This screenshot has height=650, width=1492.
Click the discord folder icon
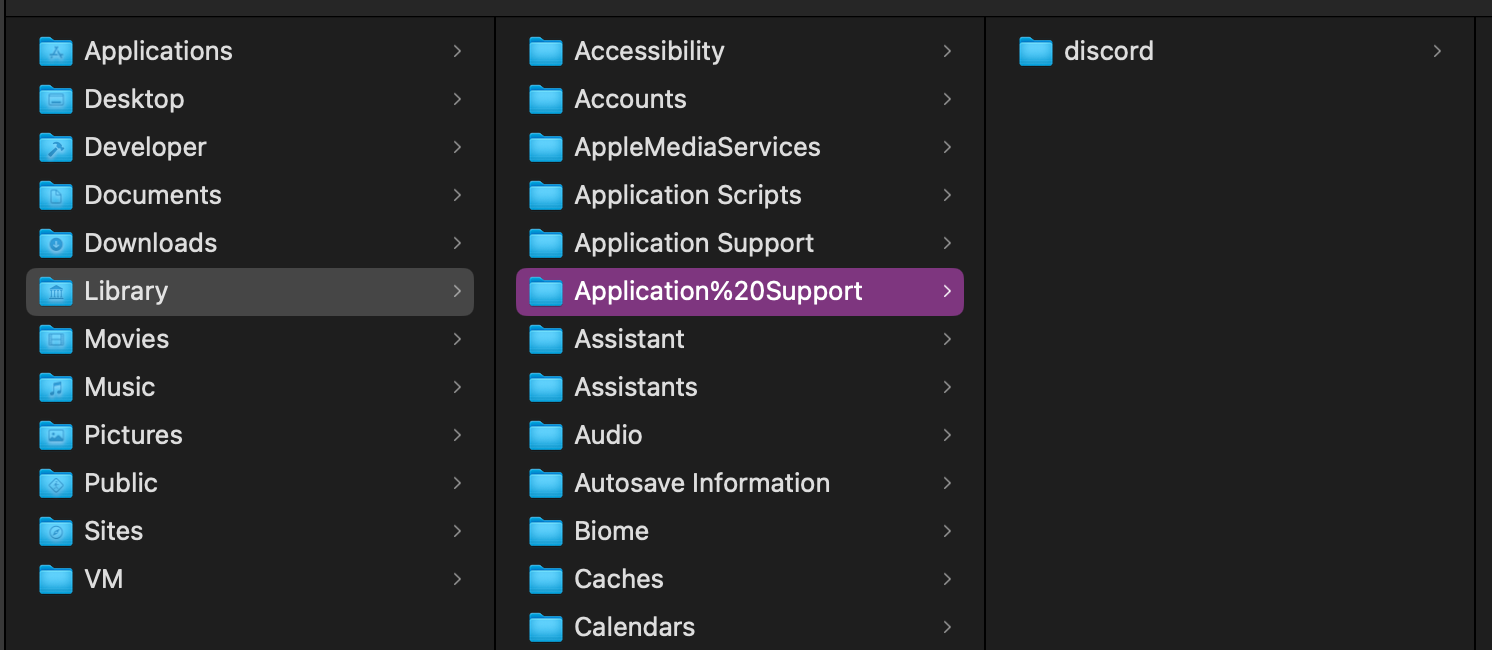click(1036, 51)
